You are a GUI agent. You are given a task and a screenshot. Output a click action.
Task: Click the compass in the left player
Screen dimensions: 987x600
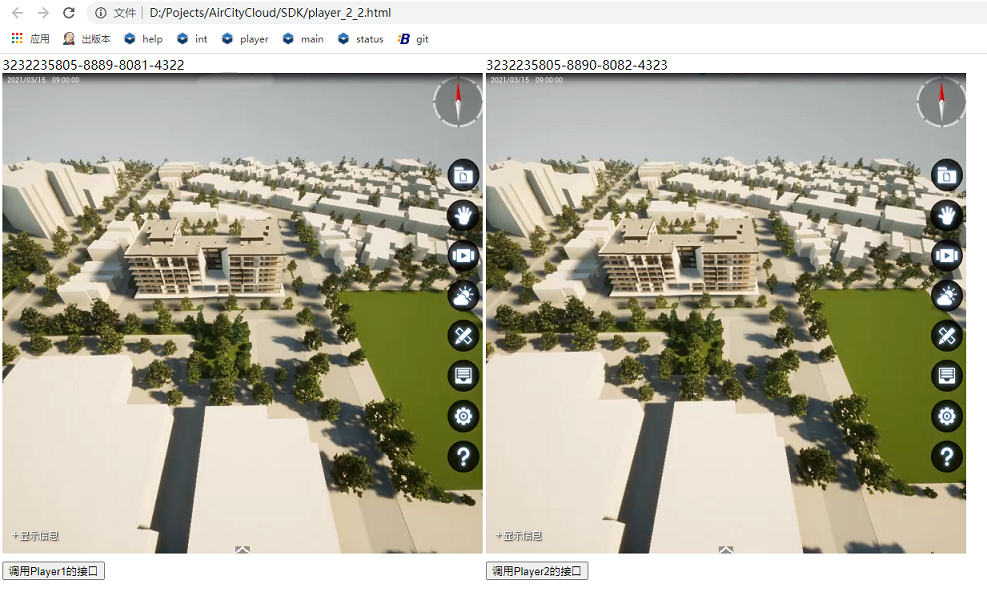pyautogui.click(x=458, y=102)
